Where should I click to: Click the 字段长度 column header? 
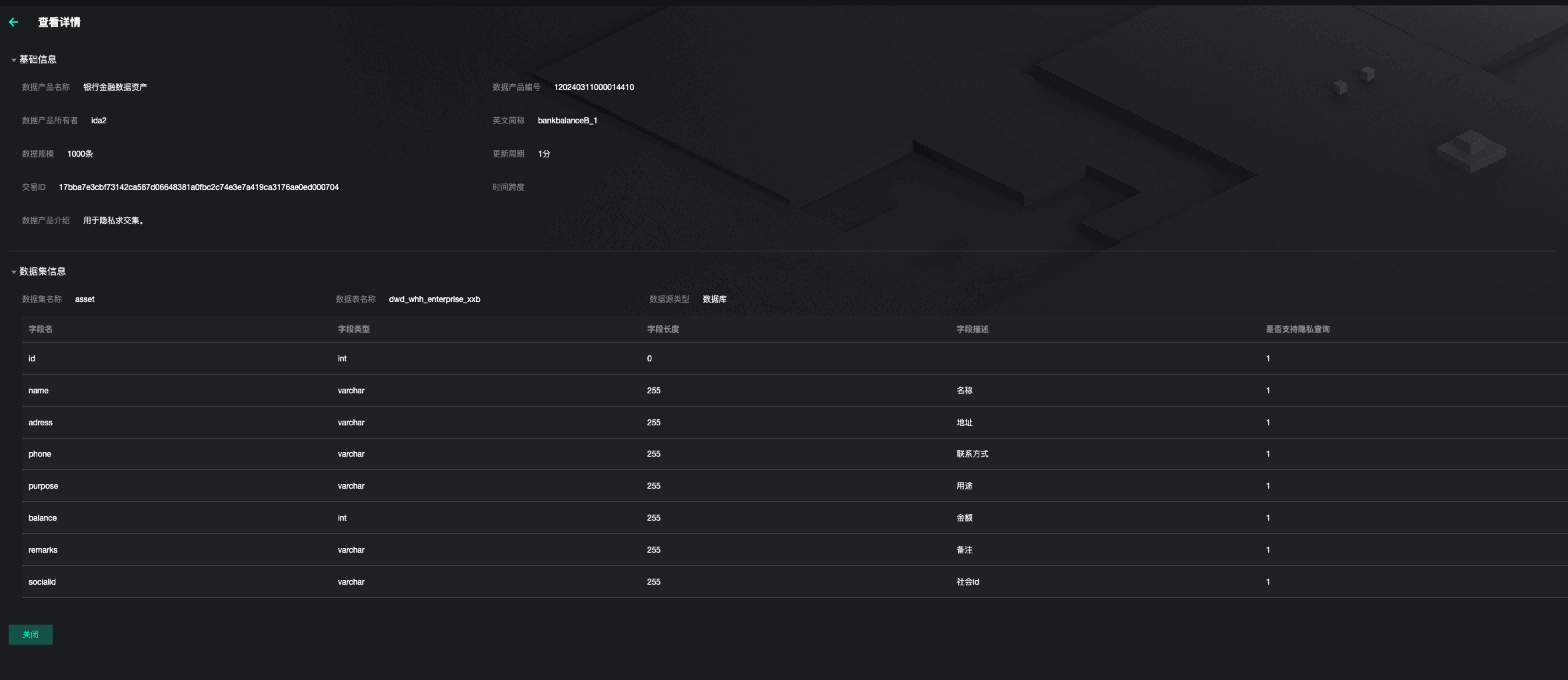pyautogui.click(x=663, y=329)
